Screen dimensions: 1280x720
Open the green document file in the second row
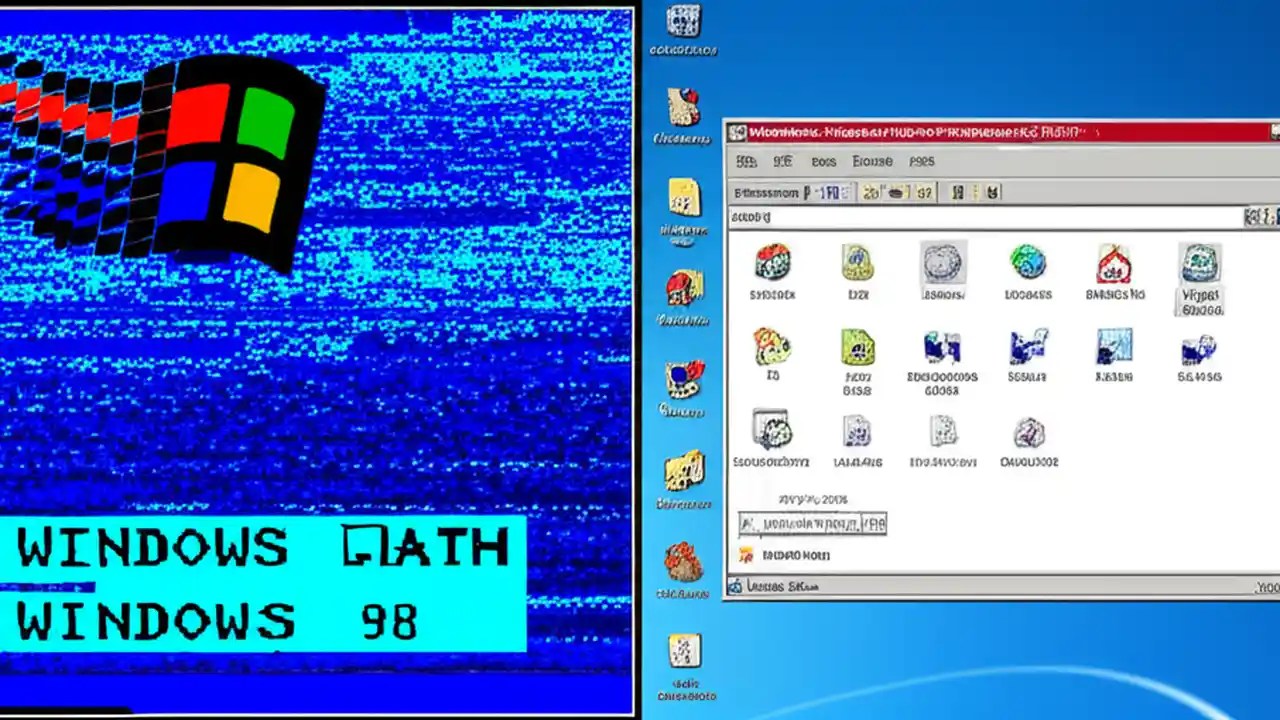(857, 347)
